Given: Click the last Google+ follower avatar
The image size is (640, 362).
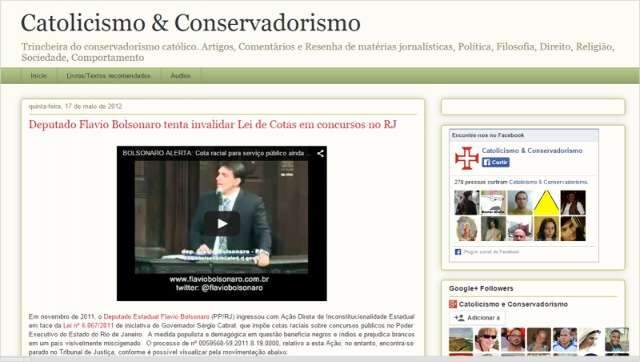Looking at the screenshot, I should coord(617,340).
